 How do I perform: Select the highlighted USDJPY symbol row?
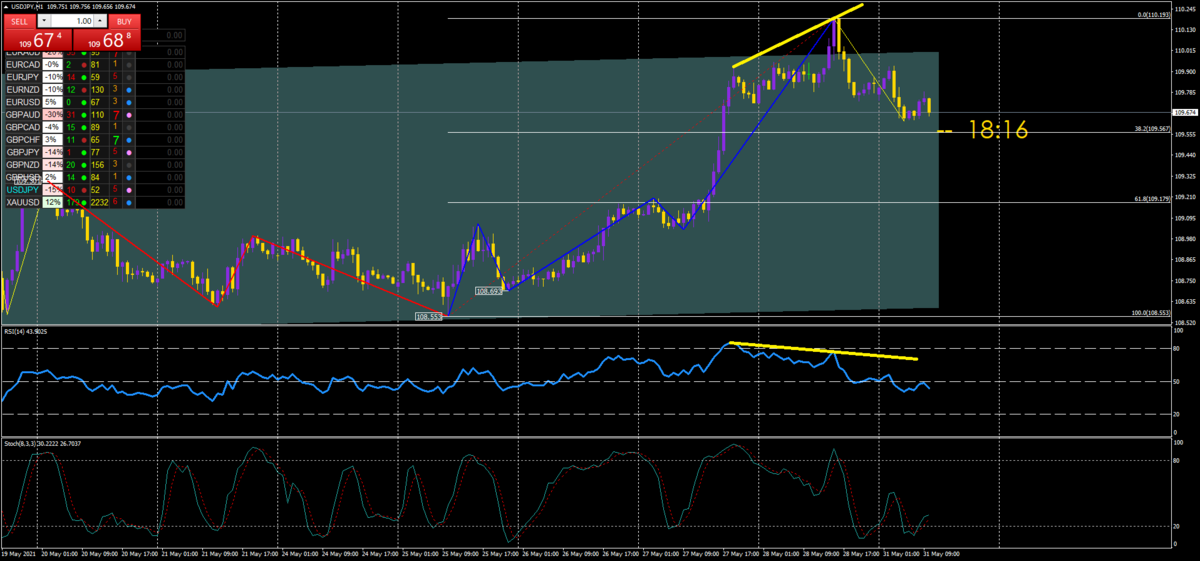[x=23, y=189]
